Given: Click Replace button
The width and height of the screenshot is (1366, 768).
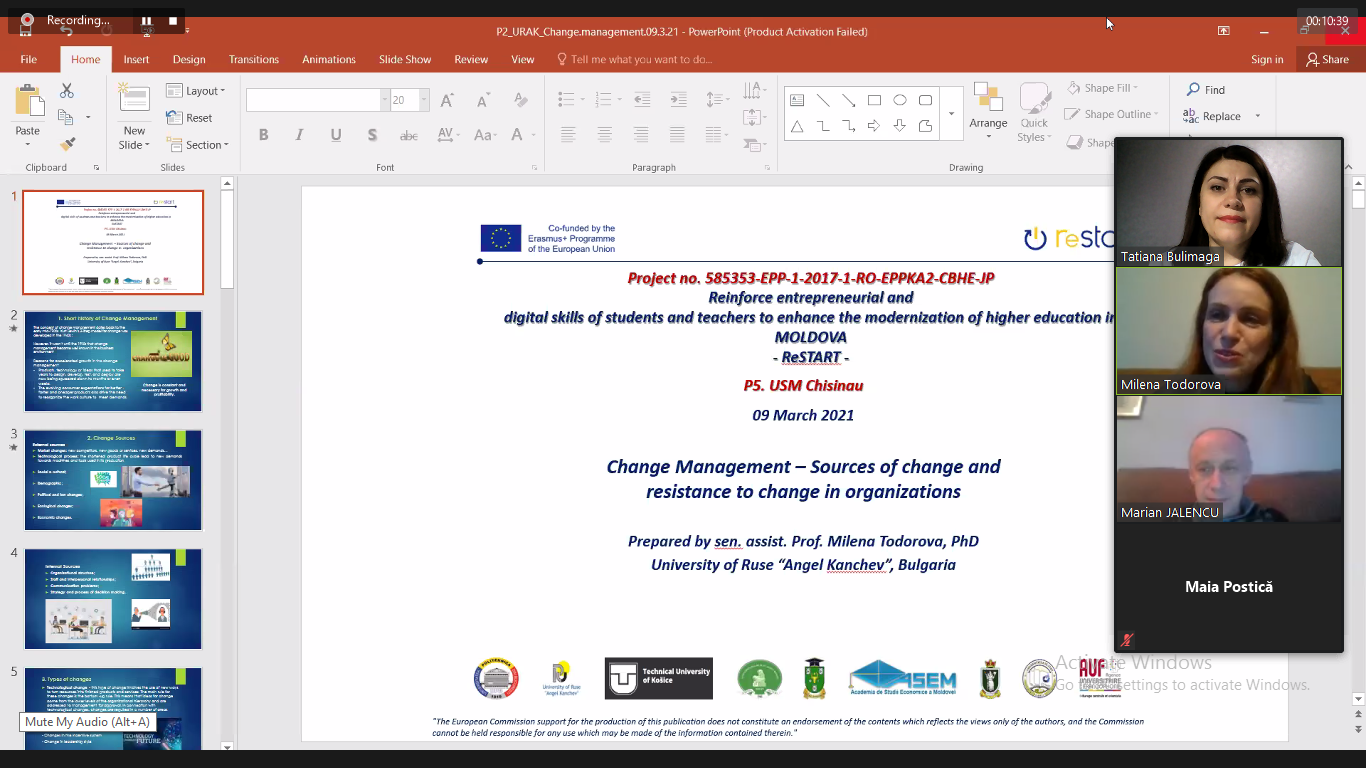Looking at the screenshot, I should 1213,116.
